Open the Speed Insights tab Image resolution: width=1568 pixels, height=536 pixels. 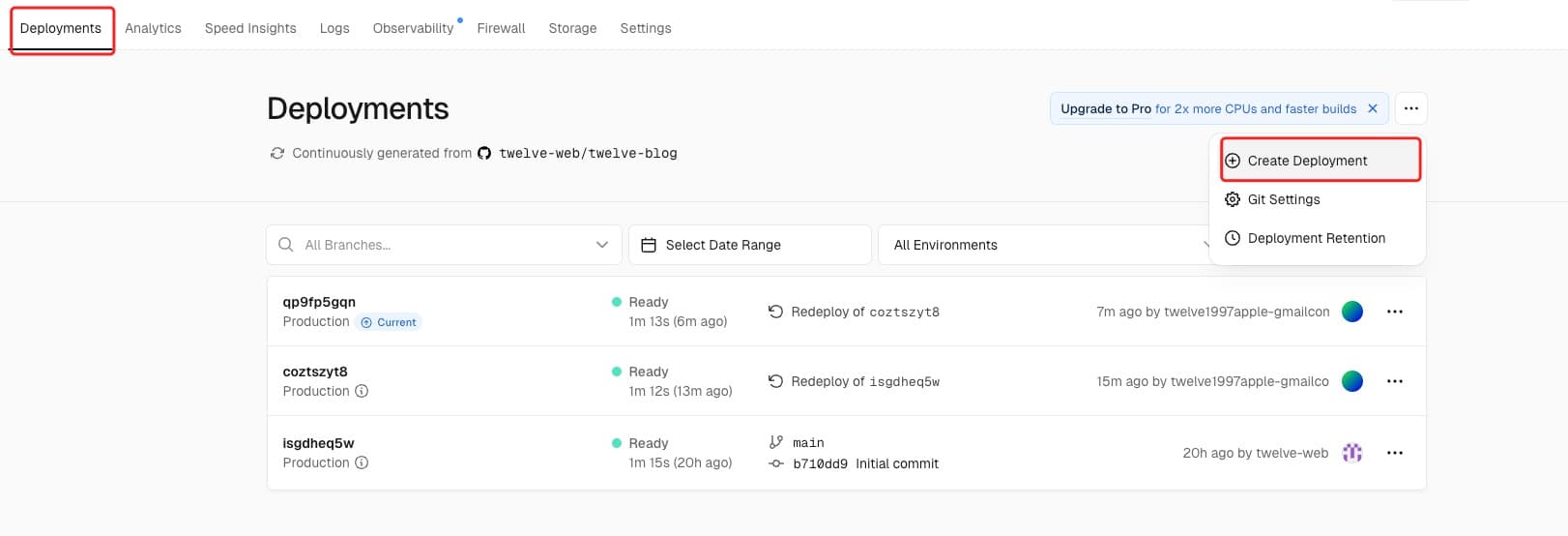[250, 28]
